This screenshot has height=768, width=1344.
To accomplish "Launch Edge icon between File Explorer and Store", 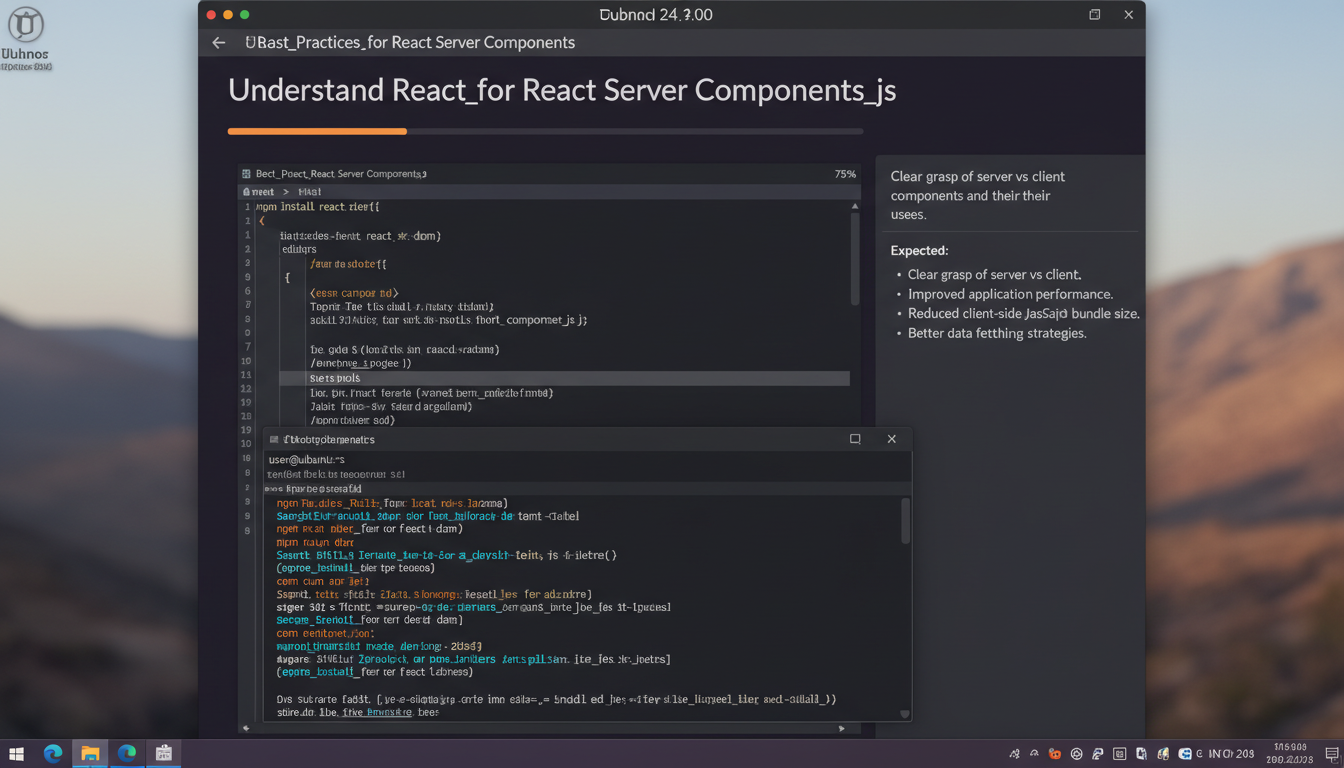I will [x=127, y=754].
